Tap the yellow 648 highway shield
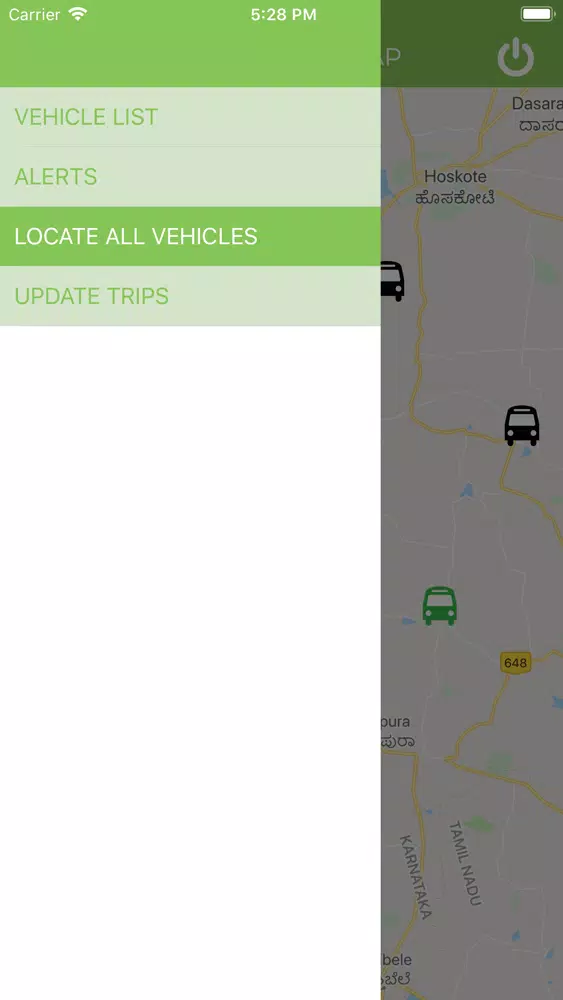This screenshot has height=1000, width=563. [515, 663]
